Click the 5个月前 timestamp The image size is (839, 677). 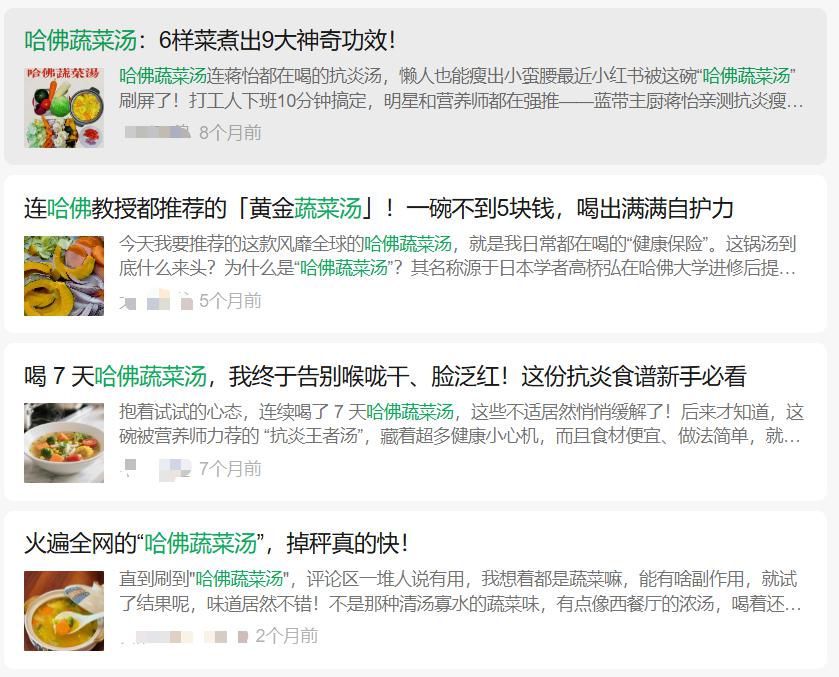(x=230, y=300)
